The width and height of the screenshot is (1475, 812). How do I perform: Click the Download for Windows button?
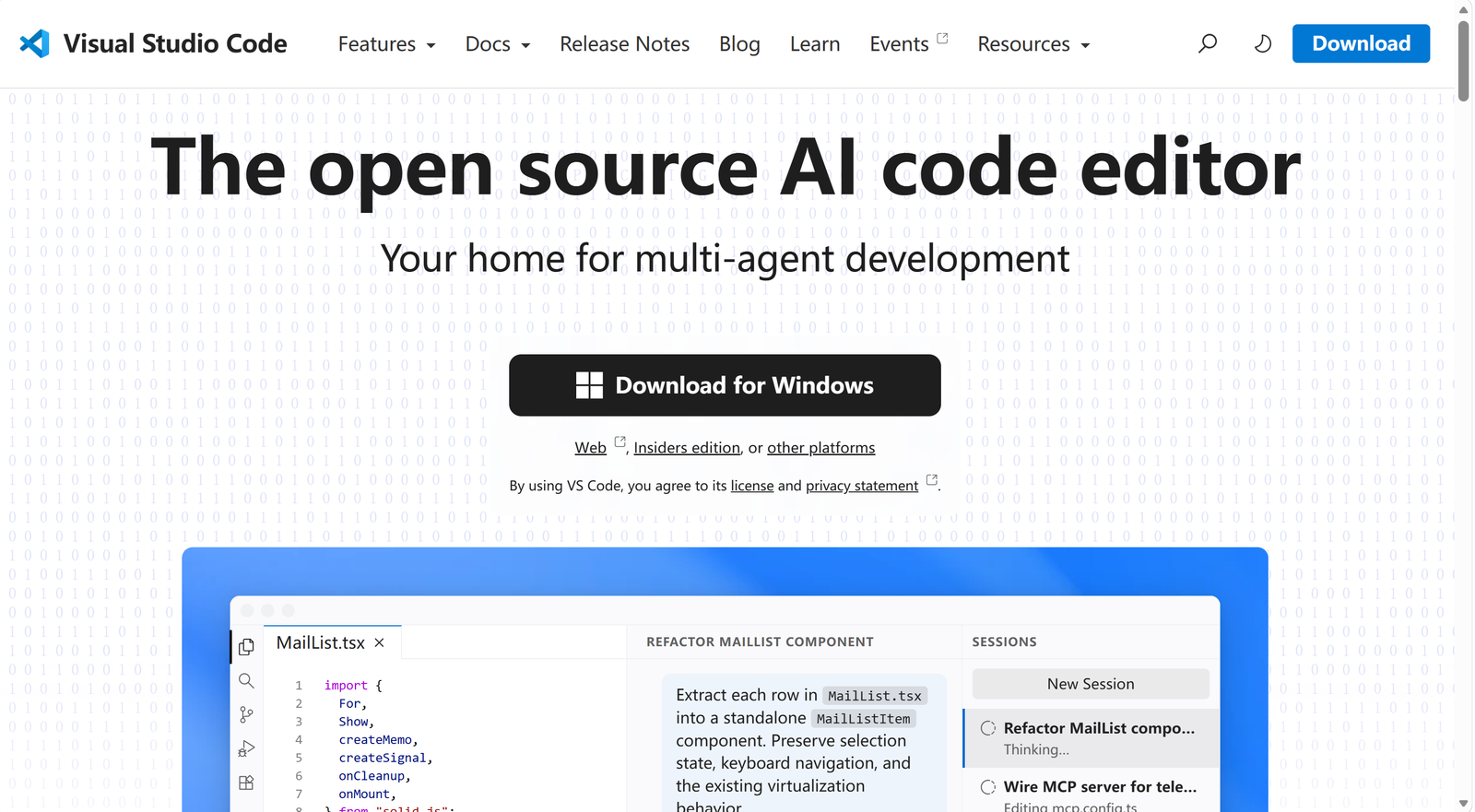725,385
